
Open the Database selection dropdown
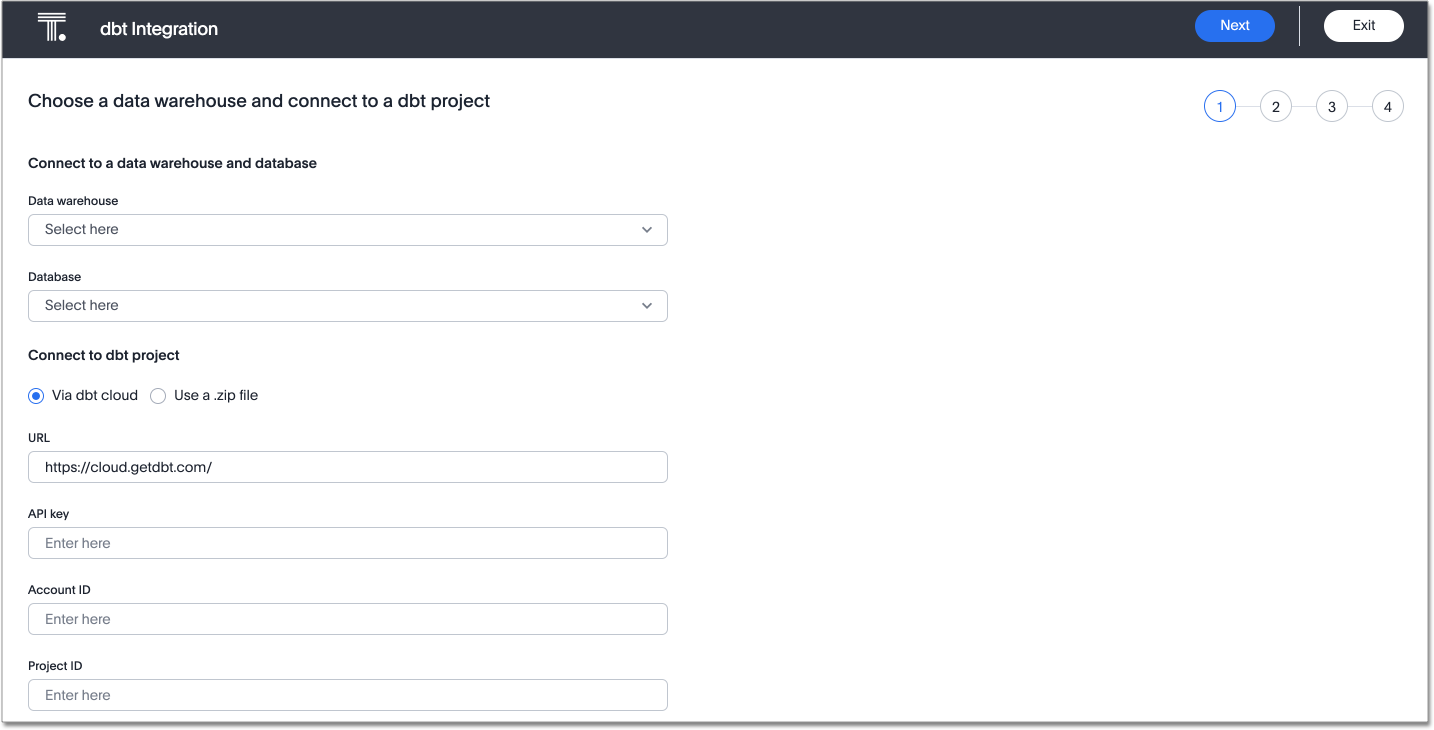point(347,305)
